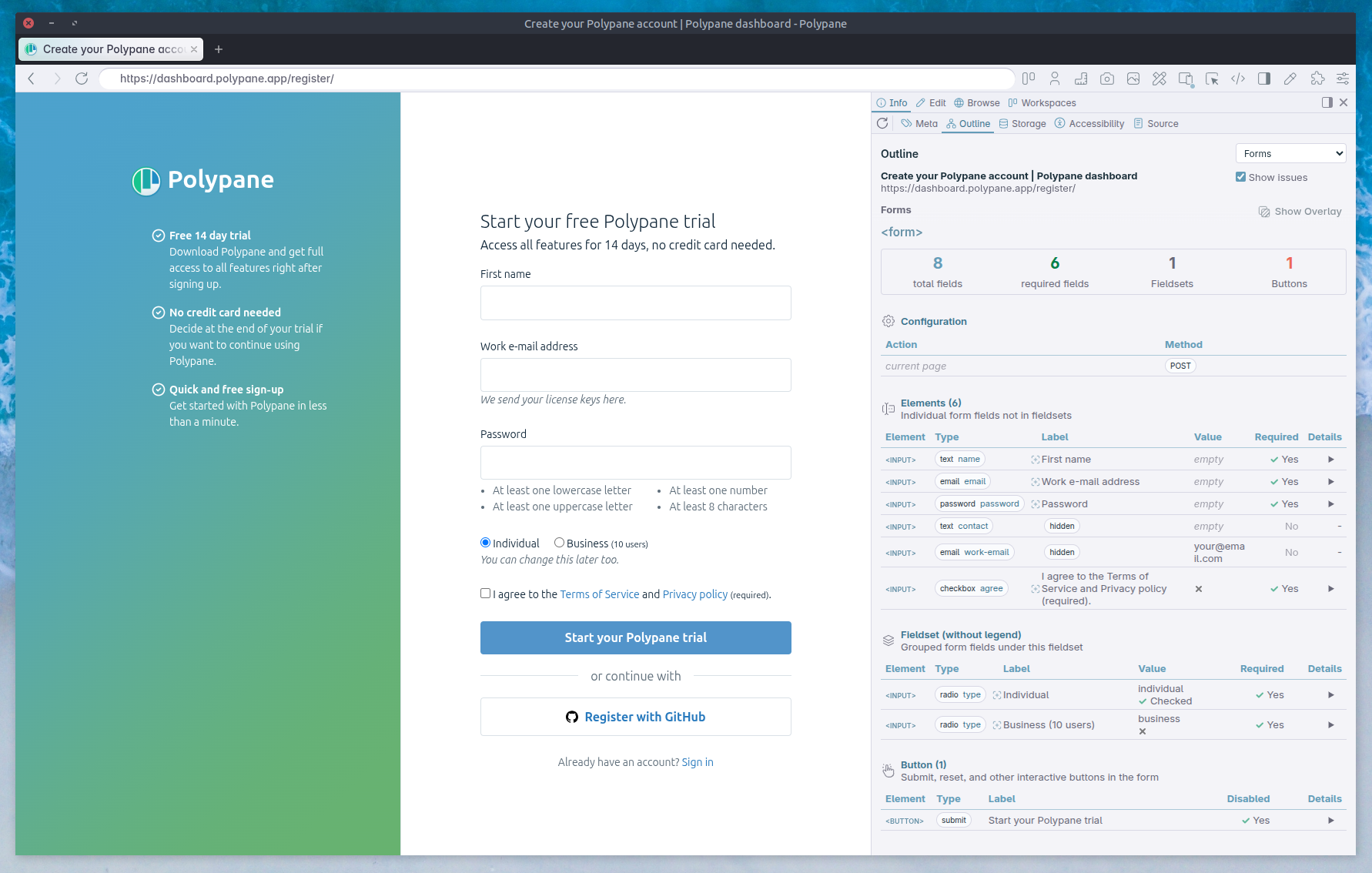Viewport: 1372px width, 873px height.
Task: Focus the Password input field
Action: (x=636, y=463)
